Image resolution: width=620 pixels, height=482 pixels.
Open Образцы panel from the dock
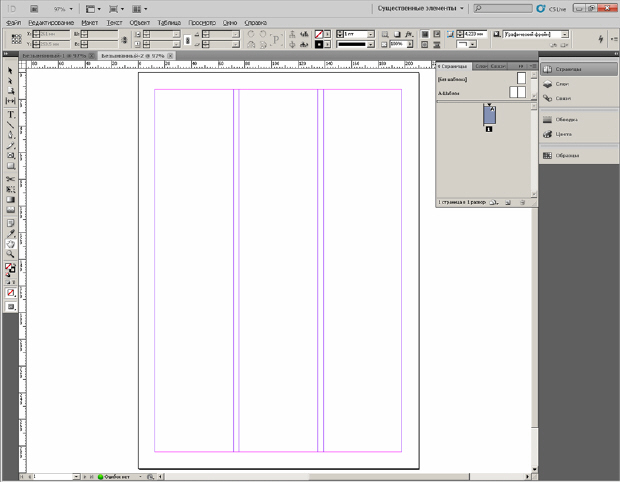578,155
